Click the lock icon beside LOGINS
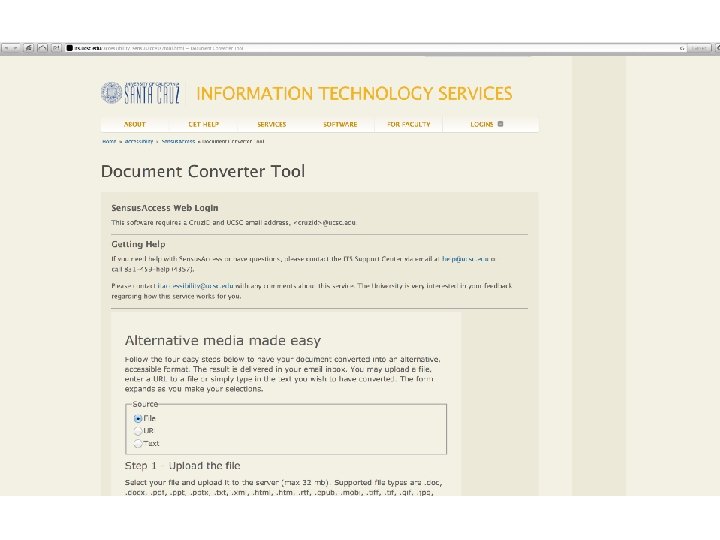 click(x=501, y=124)
